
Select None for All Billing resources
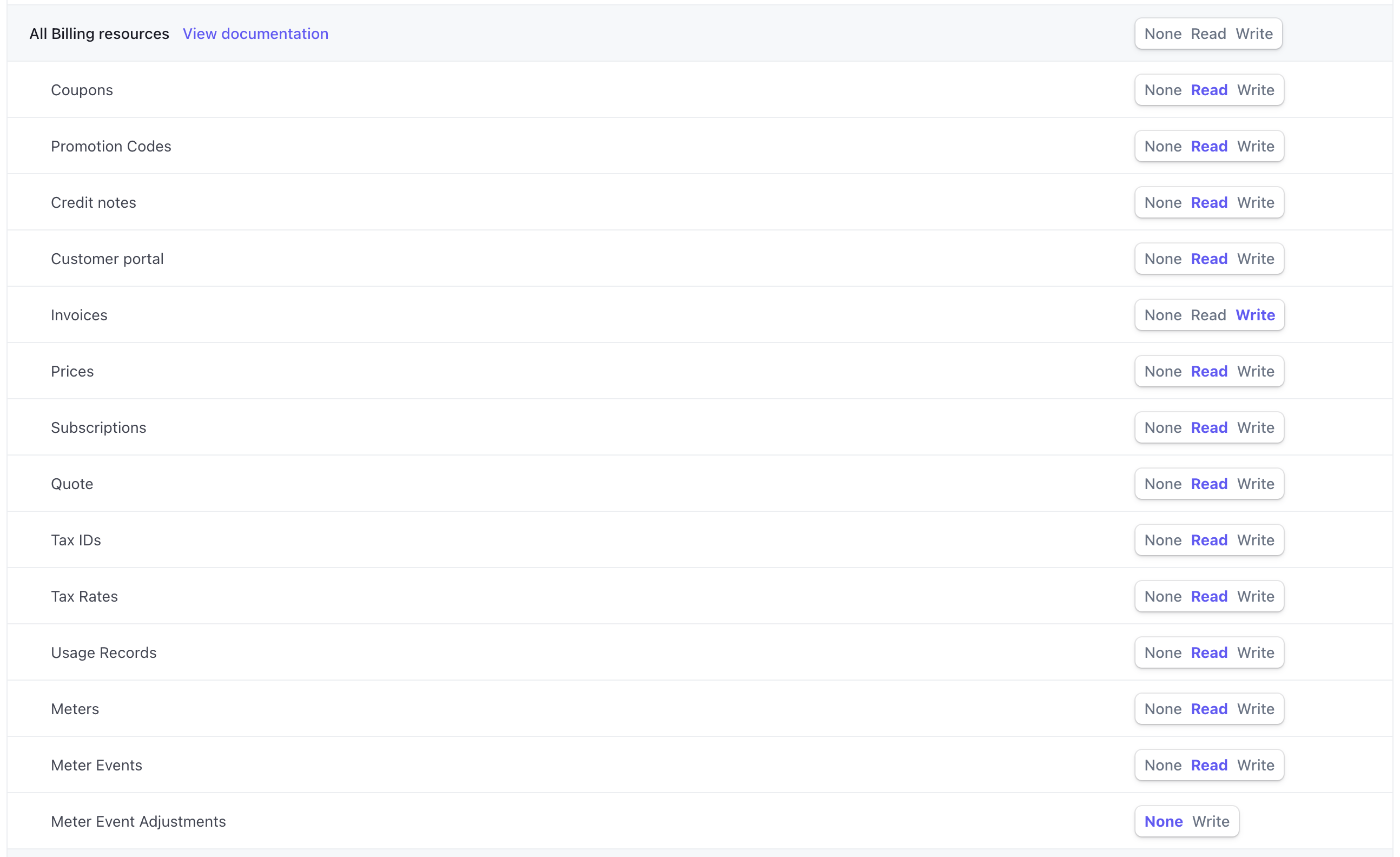pyautogui.click(x=1163, y=34)
